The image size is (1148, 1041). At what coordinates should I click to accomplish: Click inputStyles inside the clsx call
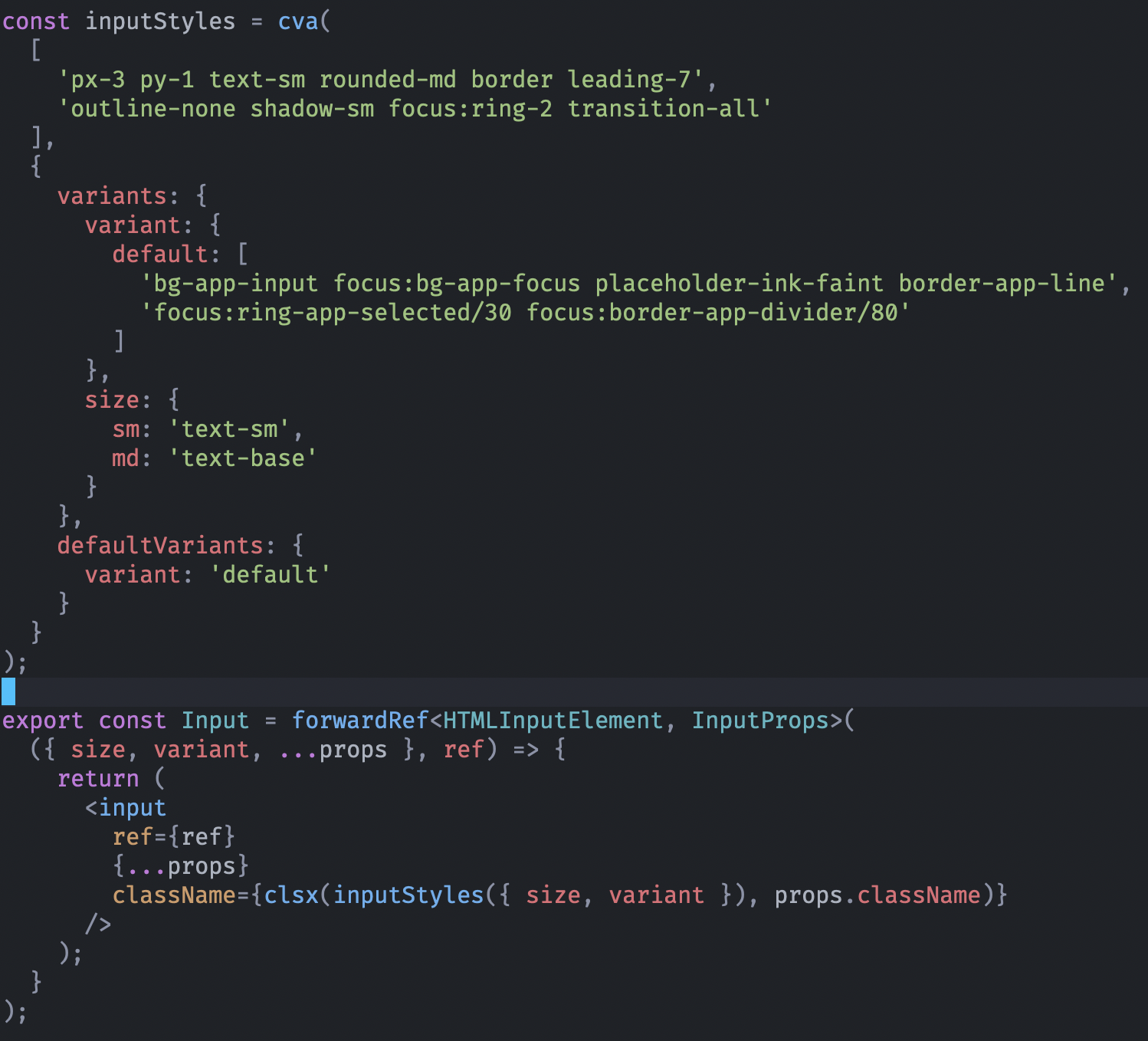tap(408, 895)
